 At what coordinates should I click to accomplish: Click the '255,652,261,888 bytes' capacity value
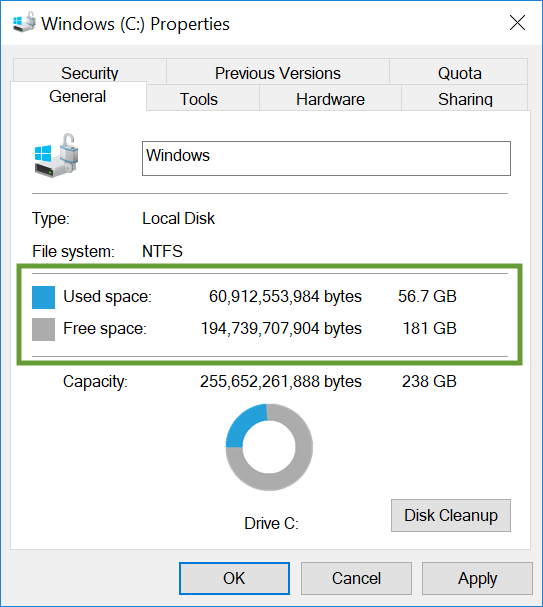(x=281, y=382)
